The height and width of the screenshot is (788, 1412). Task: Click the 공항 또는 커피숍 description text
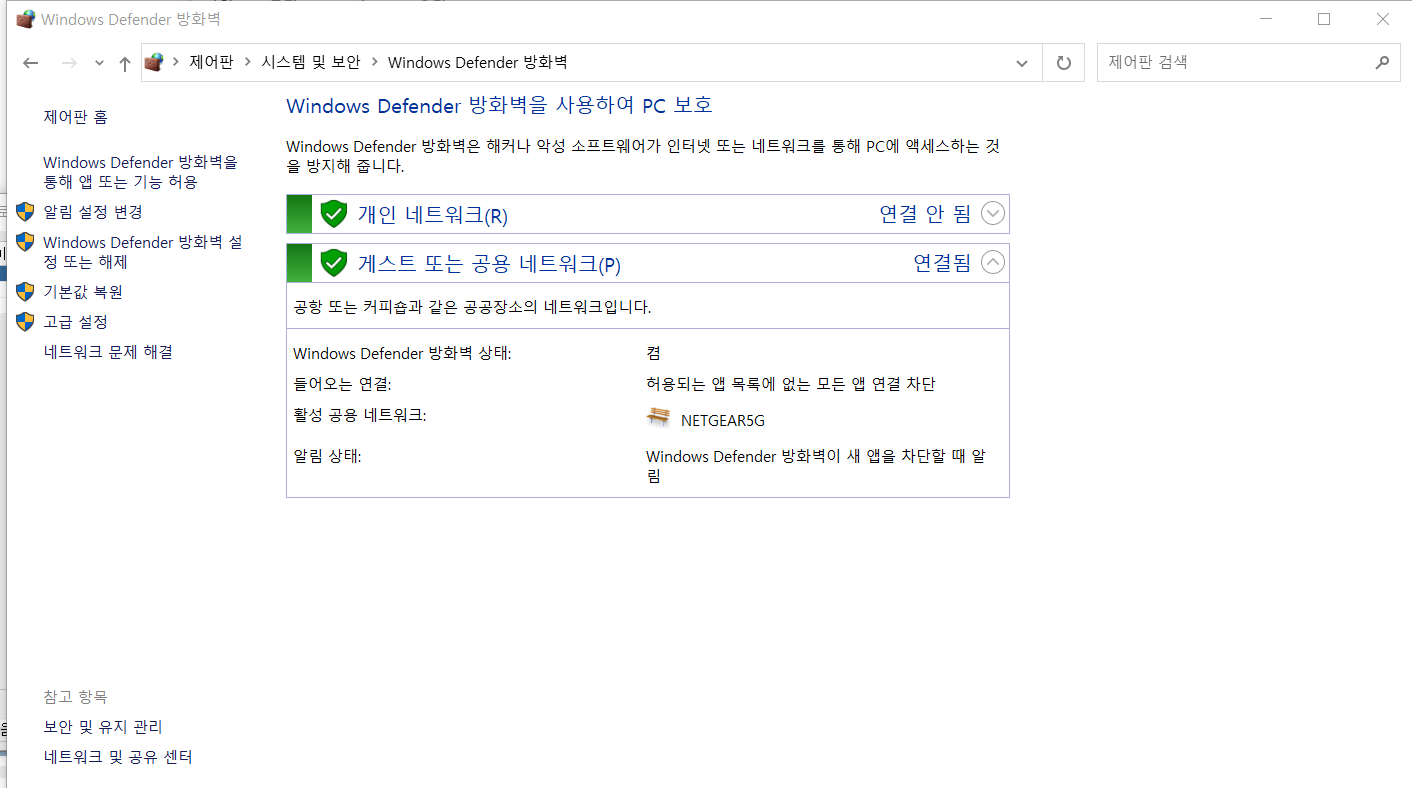[472, 307]
